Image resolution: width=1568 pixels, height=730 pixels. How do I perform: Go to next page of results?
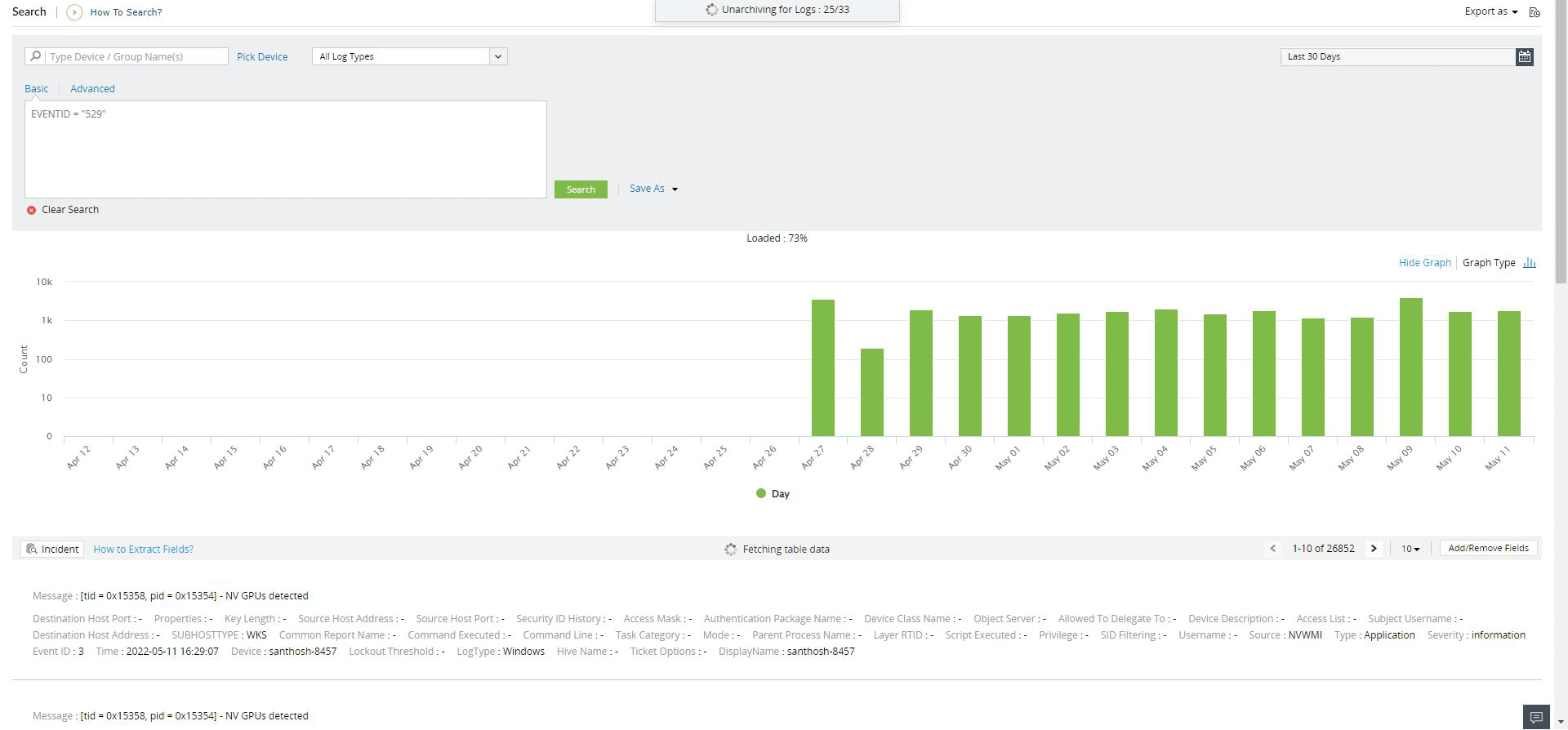click(x=1374, y=549)
